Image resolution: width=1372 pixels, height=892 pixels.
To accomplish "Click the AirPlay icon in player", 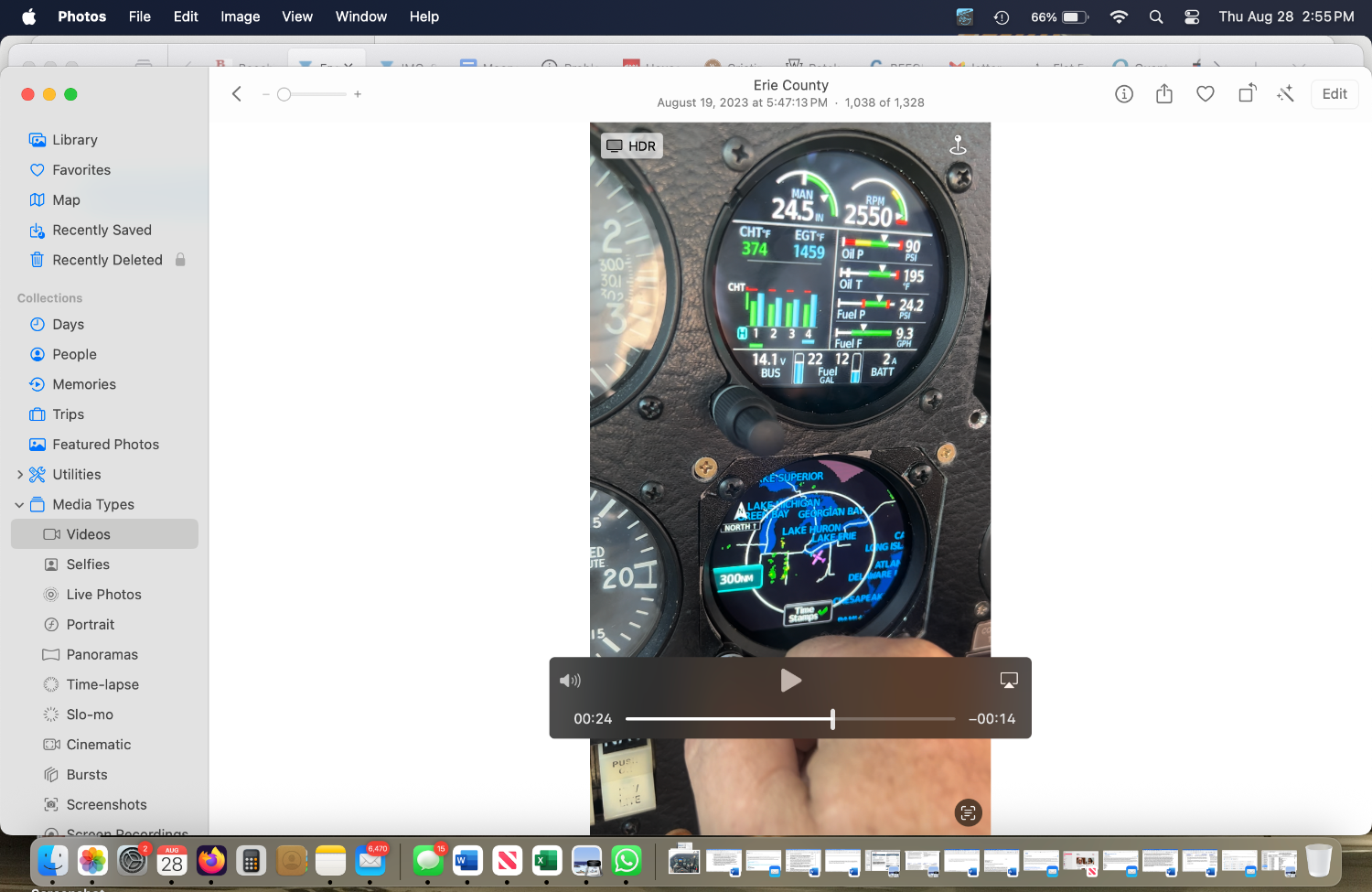I will 1009,680.
